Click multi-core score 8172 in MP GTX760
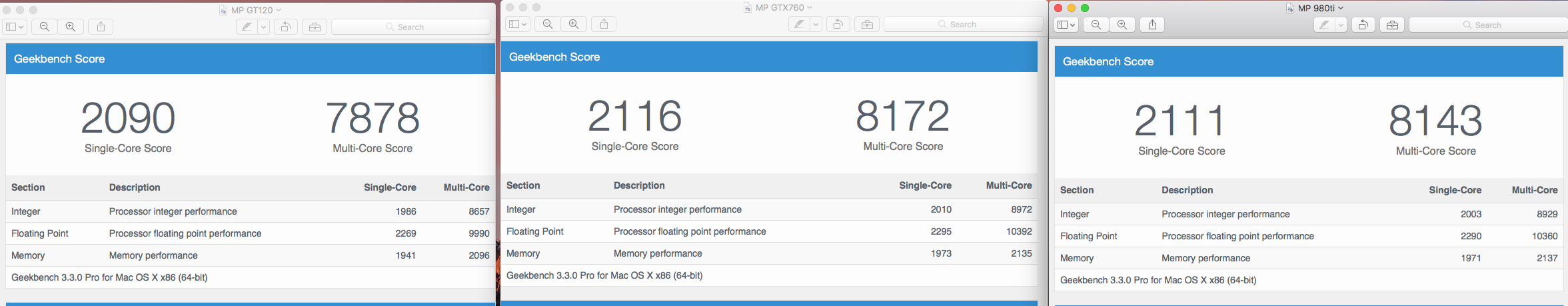The height and width of the screenshot is (306, 1568). 903,116
